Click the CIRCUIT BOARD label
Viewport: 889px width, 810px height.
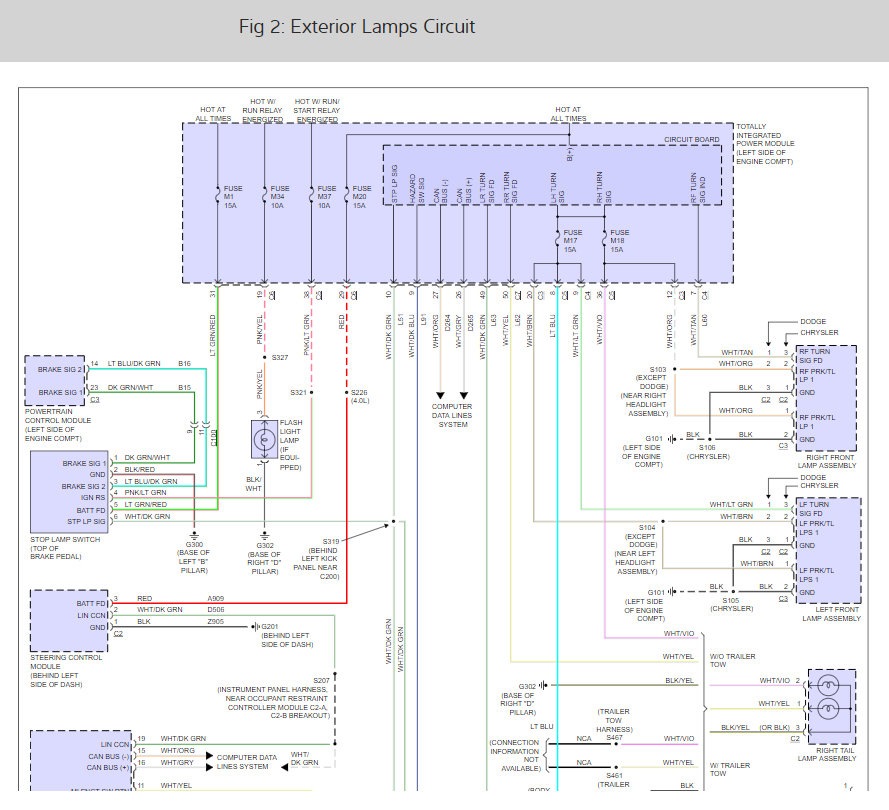[x=691, y=139]
